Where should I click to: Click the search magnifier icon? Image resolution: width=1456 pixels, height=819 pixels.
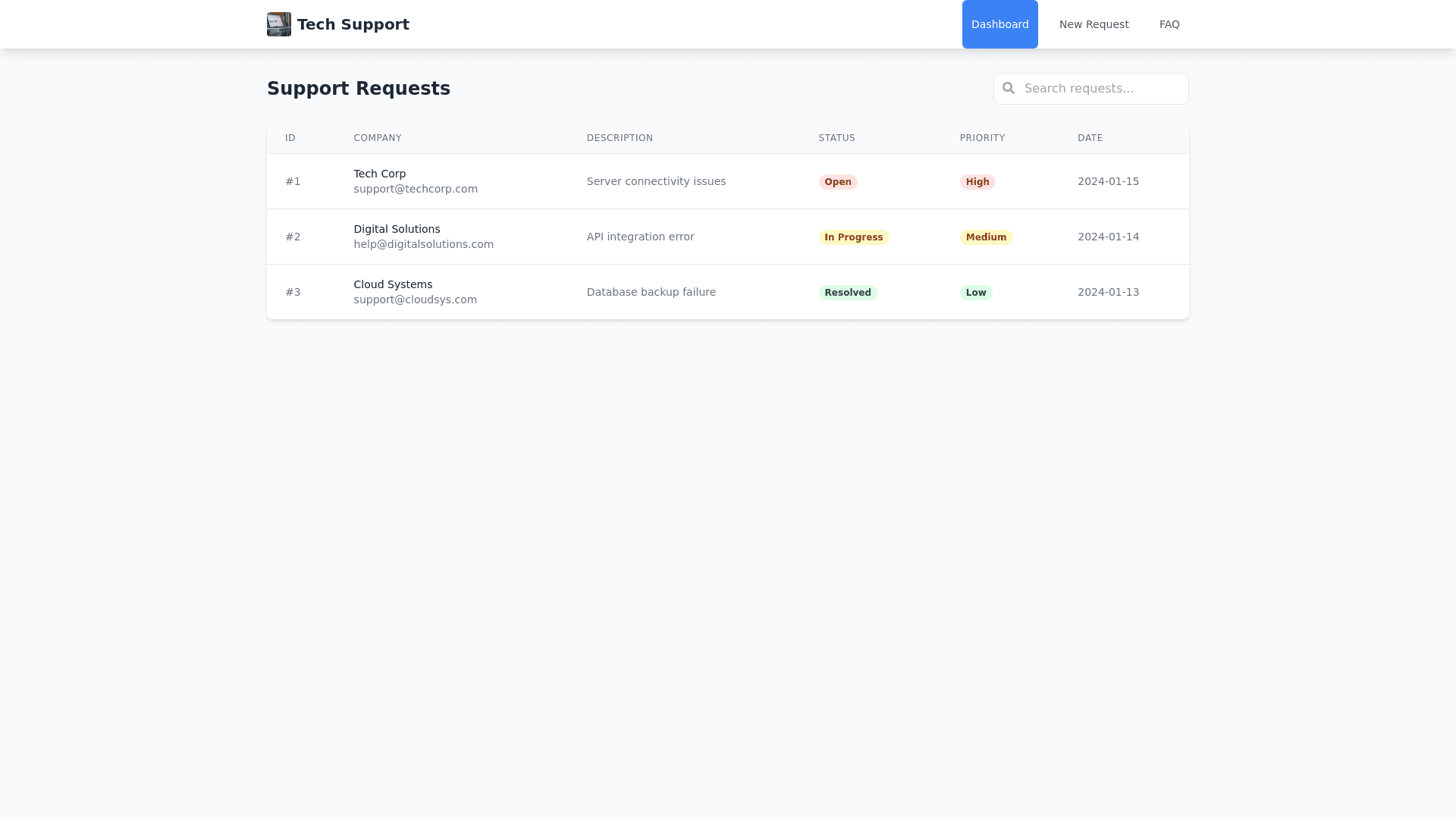(1008, 89)
